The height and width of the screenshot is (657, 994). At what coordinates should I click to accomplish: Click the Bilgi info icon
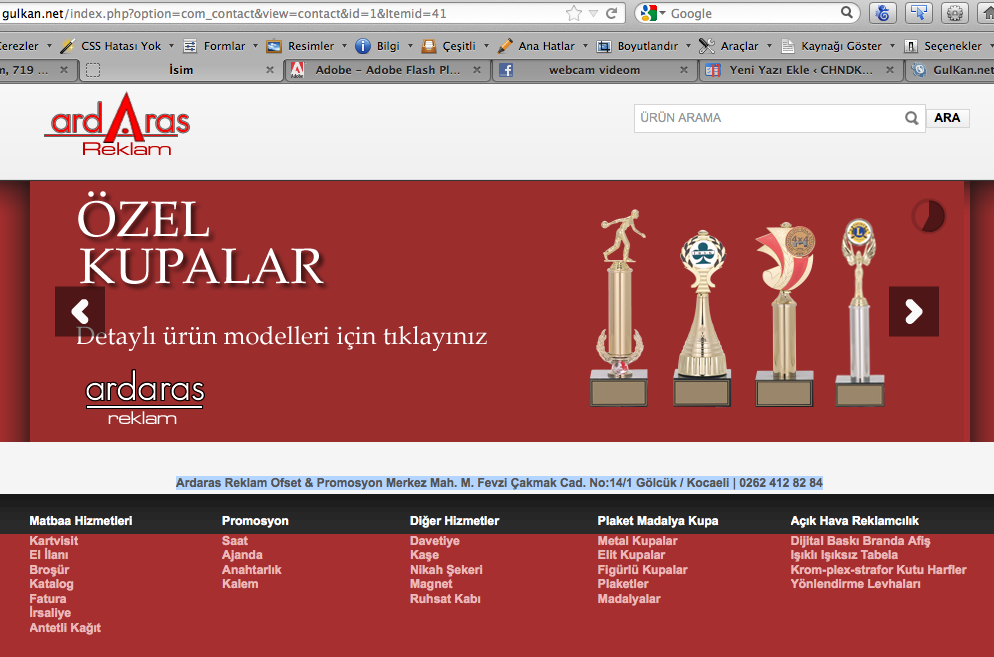363,46
